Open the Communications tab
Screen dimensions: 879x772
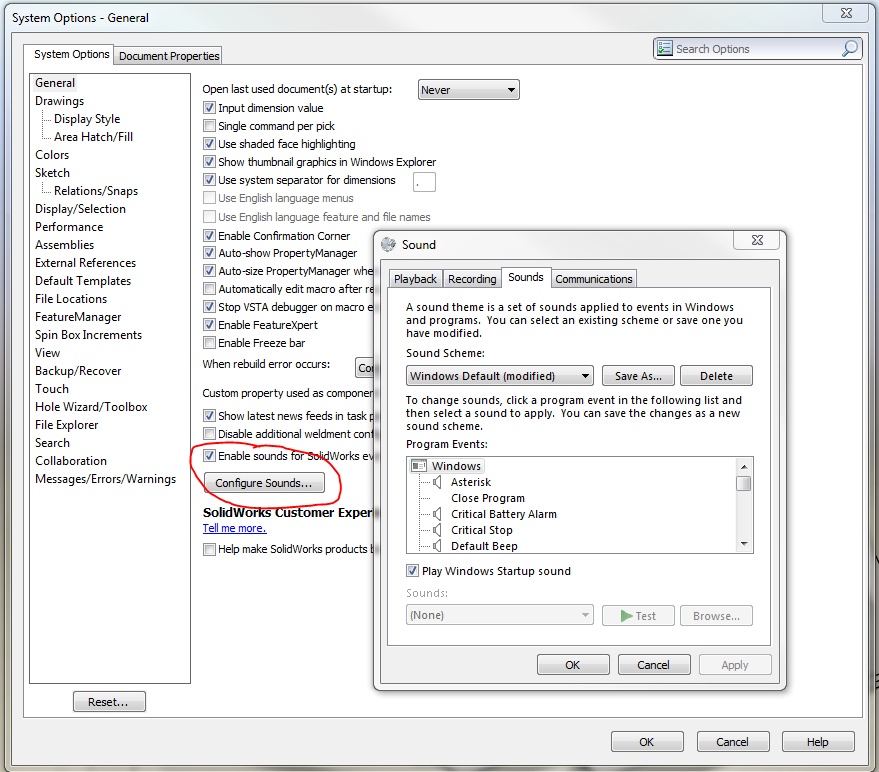coord(594,279)
